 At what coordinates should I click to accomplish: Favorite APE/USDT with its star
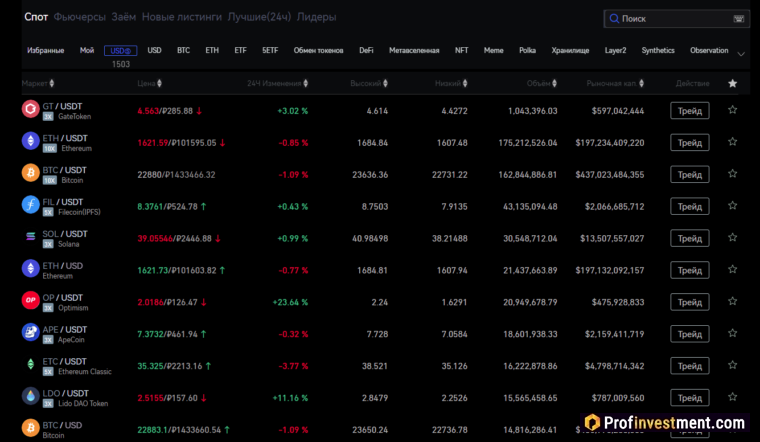tap(732, 333)
